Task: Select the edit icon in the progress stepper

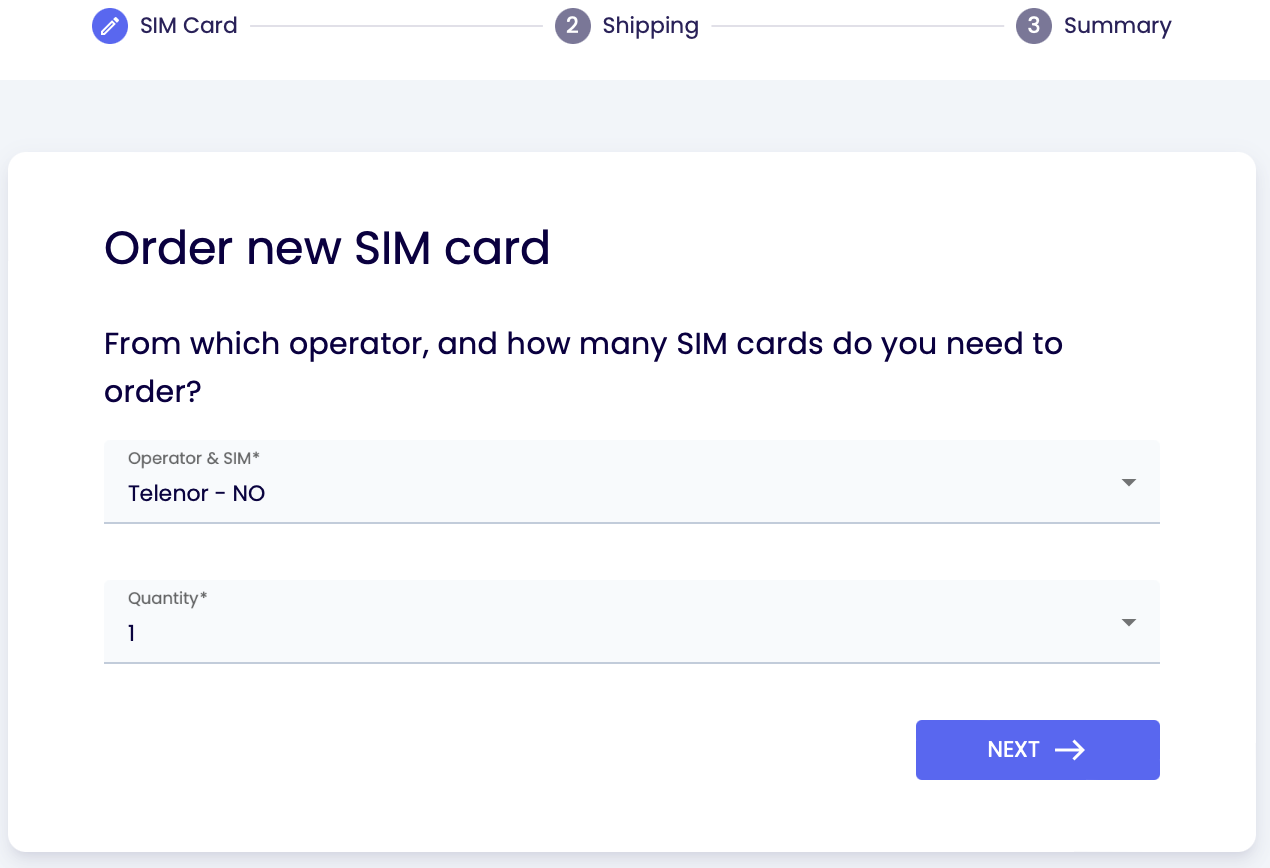Action: (x=110, y=26)
